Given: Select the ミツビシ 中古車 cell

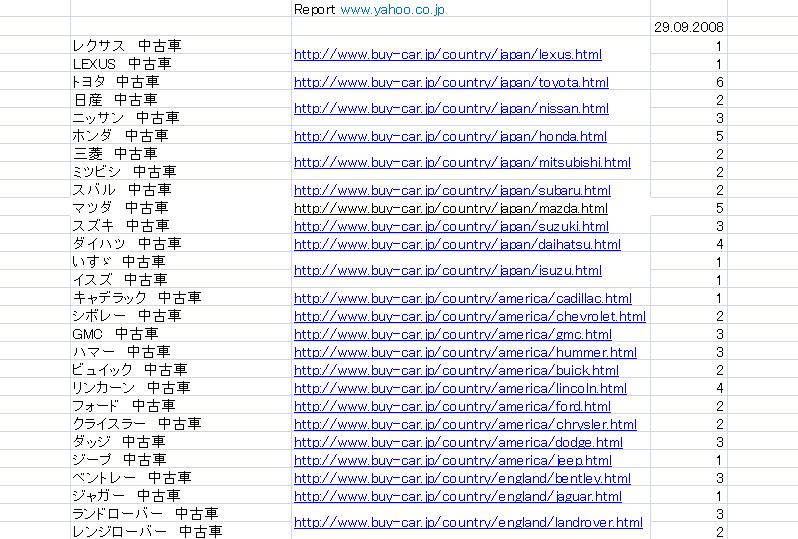Looking at the screenshot, I should coord(181,172).
